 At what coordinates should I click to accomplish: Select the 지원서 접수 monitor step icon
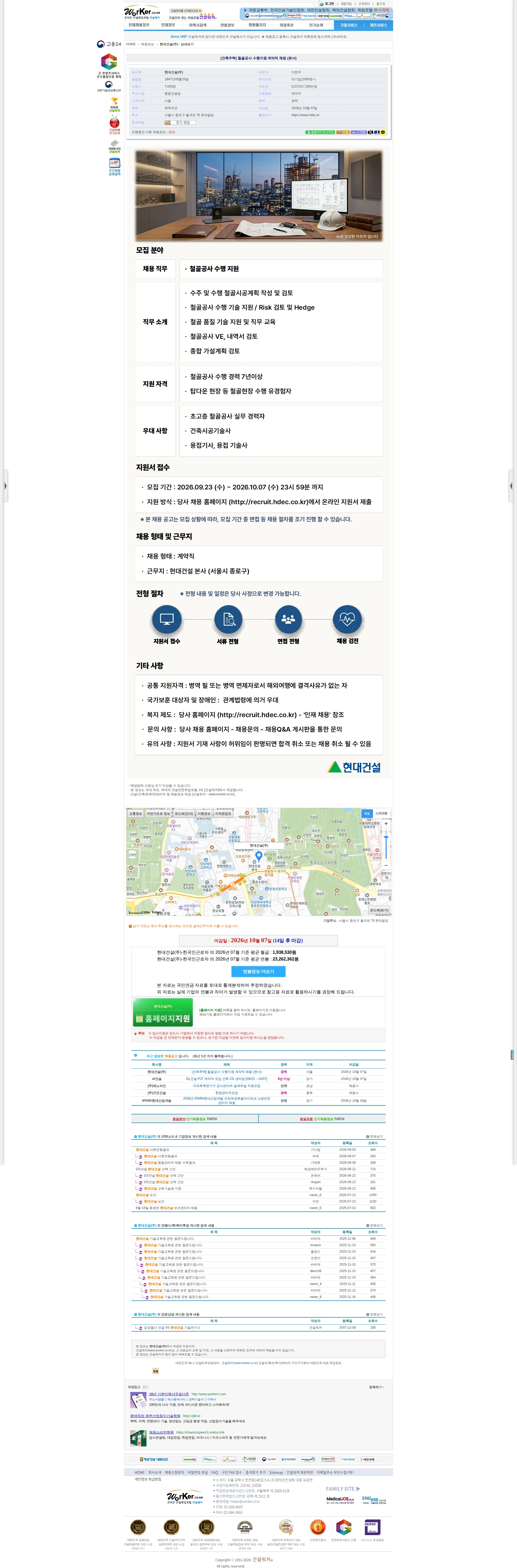167,620
